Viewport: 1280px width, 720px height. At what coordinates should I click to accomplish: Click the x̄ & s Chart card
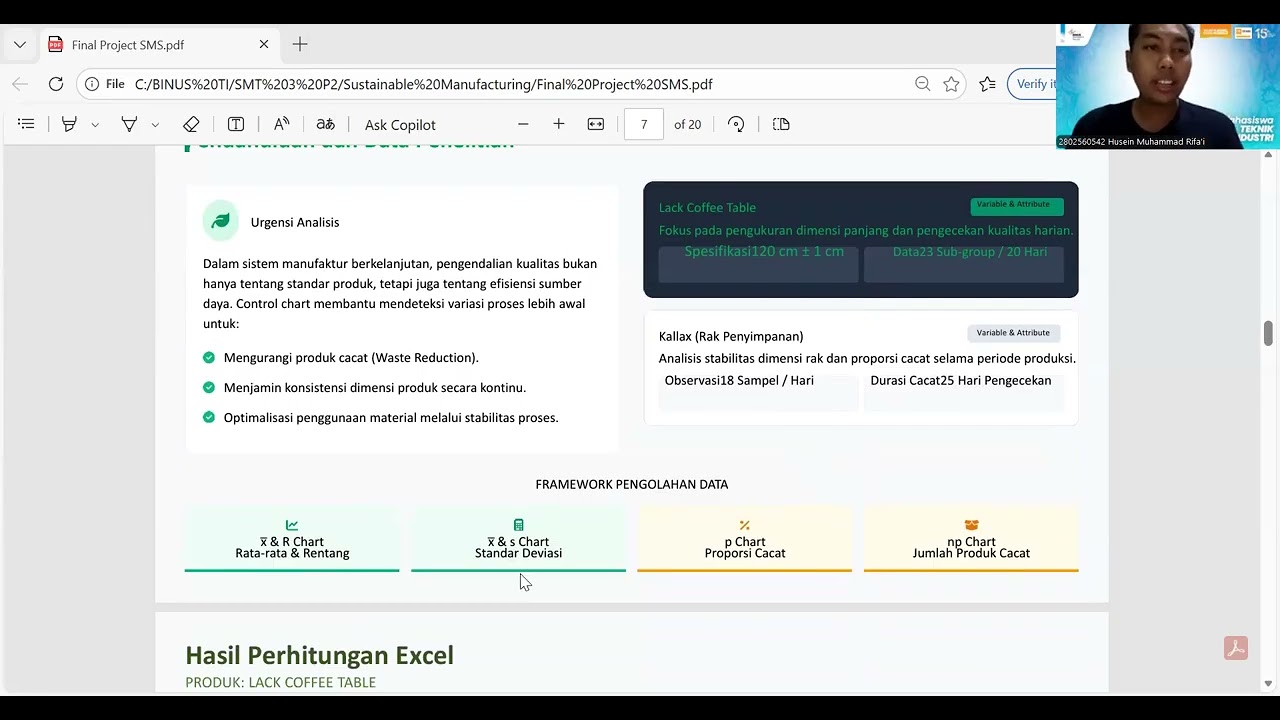pos(518,540)
